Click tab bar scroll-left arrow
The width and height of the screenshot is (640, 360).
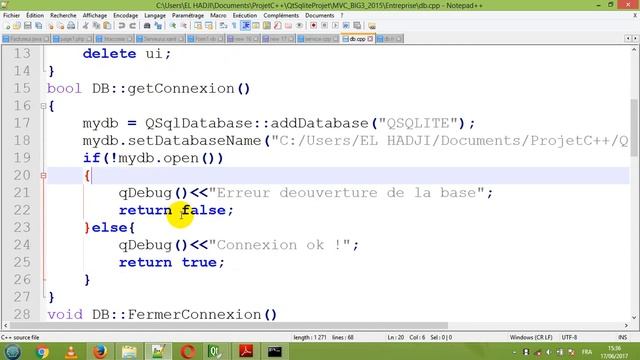coord(628,38)
